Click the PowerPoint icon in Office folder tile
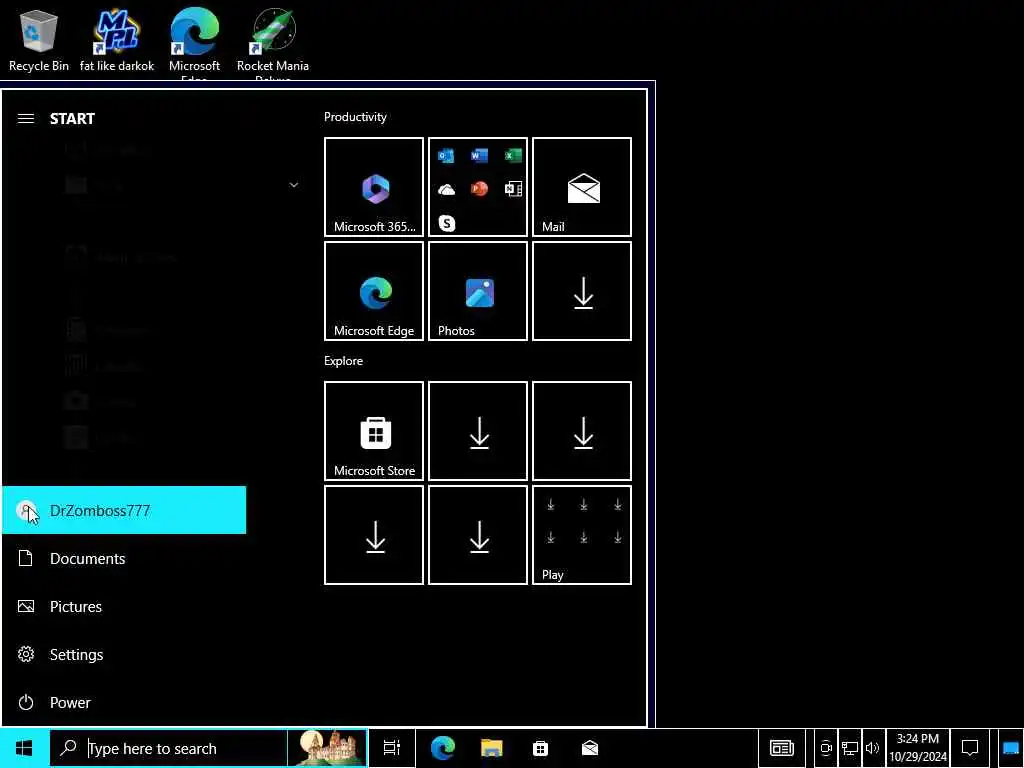The height and width of the screenshot is (768, 1024). coord(479,189)
